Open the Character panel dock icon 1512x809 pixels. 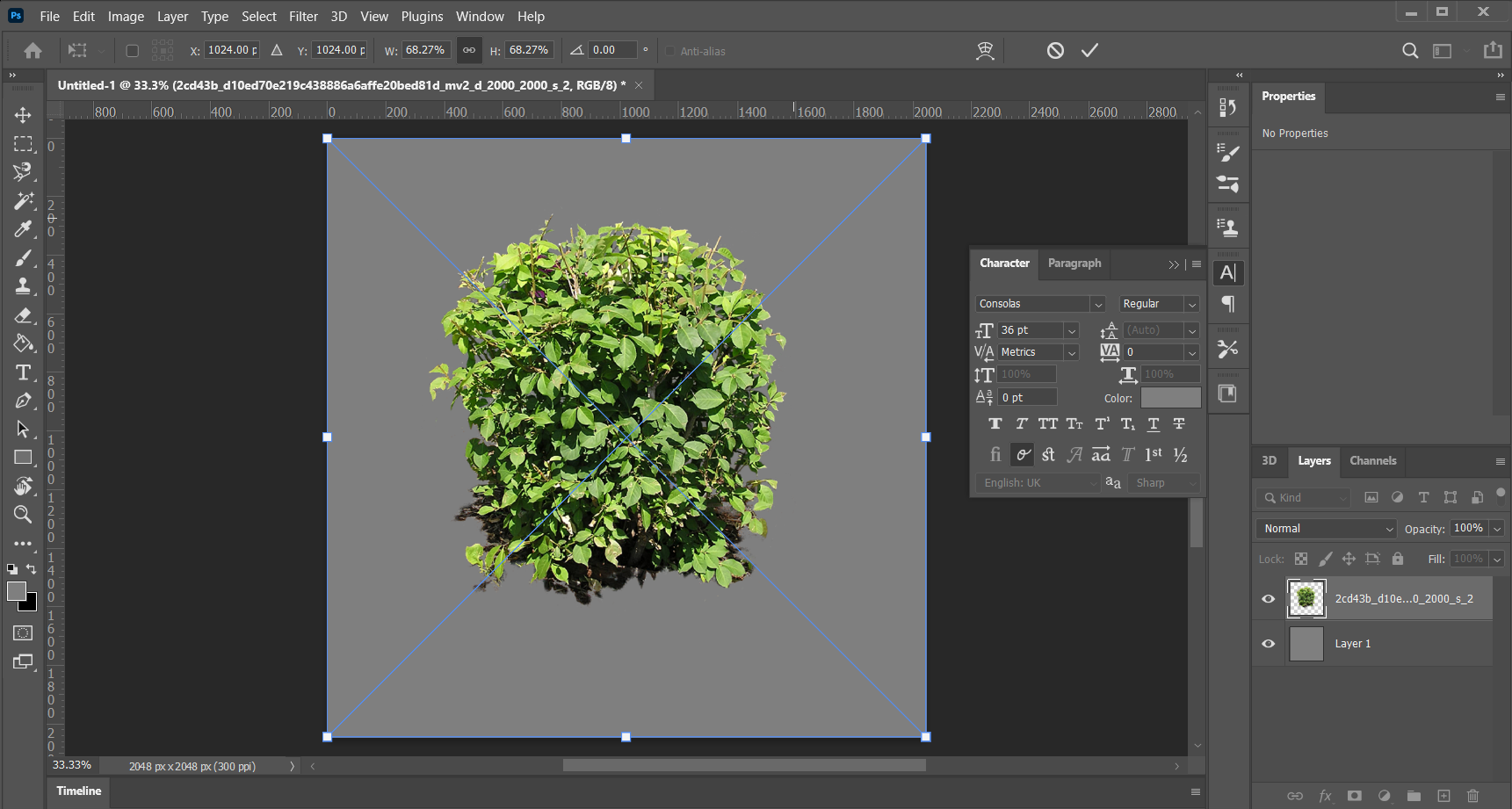tap(1227, 273)
